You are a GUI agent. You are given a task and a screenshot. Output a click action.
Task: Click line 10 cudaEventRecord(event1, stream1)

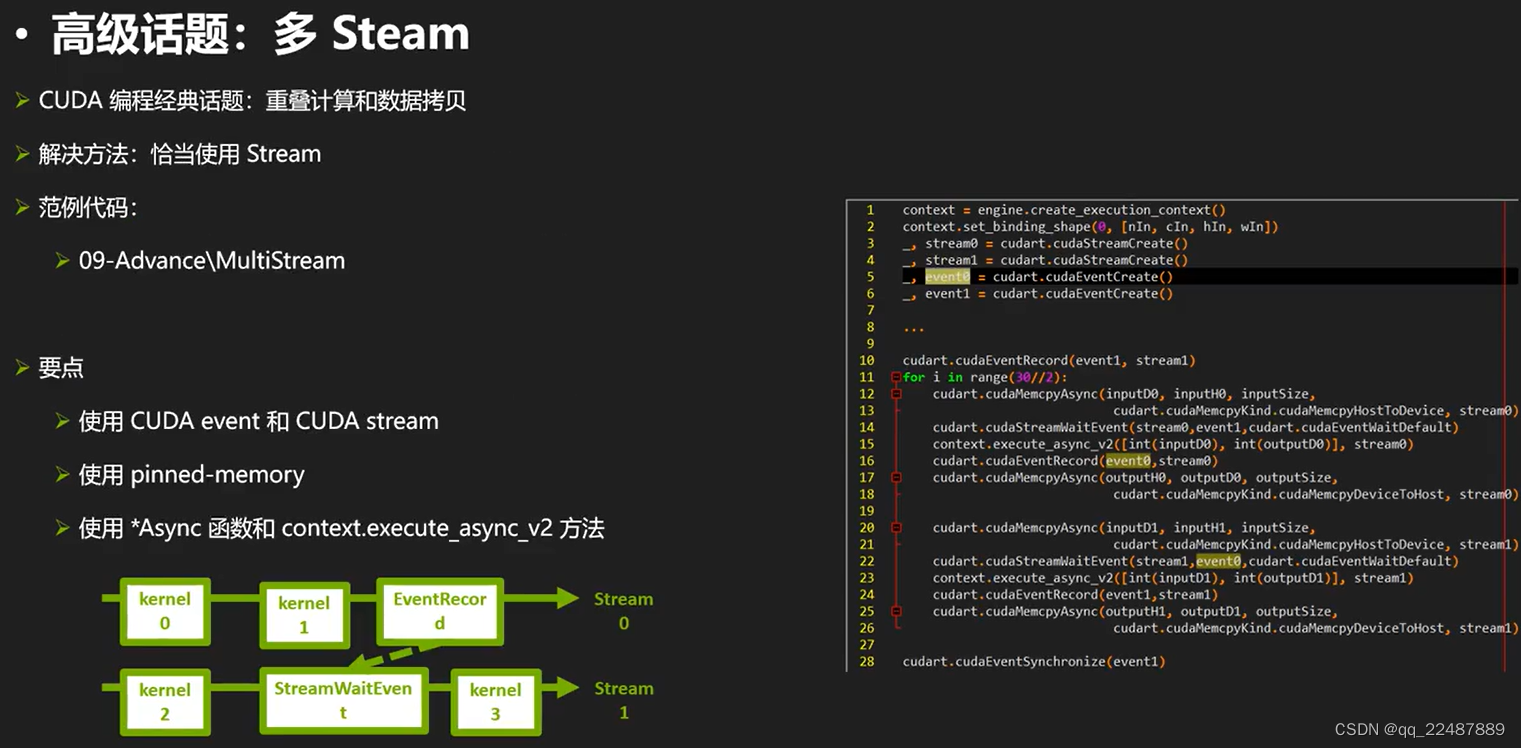click(x=1049, y=360)
